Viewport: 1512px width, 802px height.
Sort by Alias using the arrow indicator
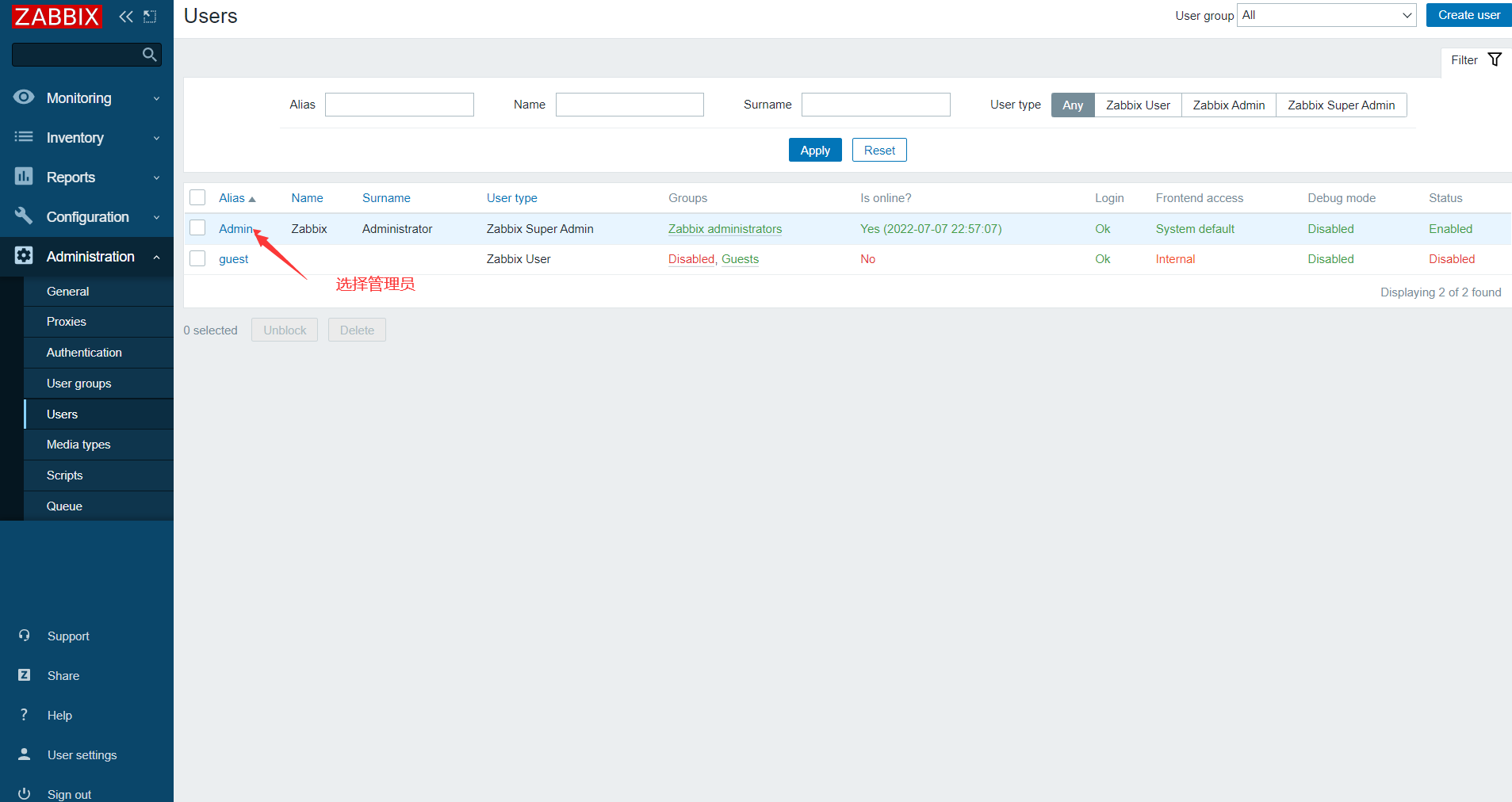pyautogui.click(x=252, y=199)
